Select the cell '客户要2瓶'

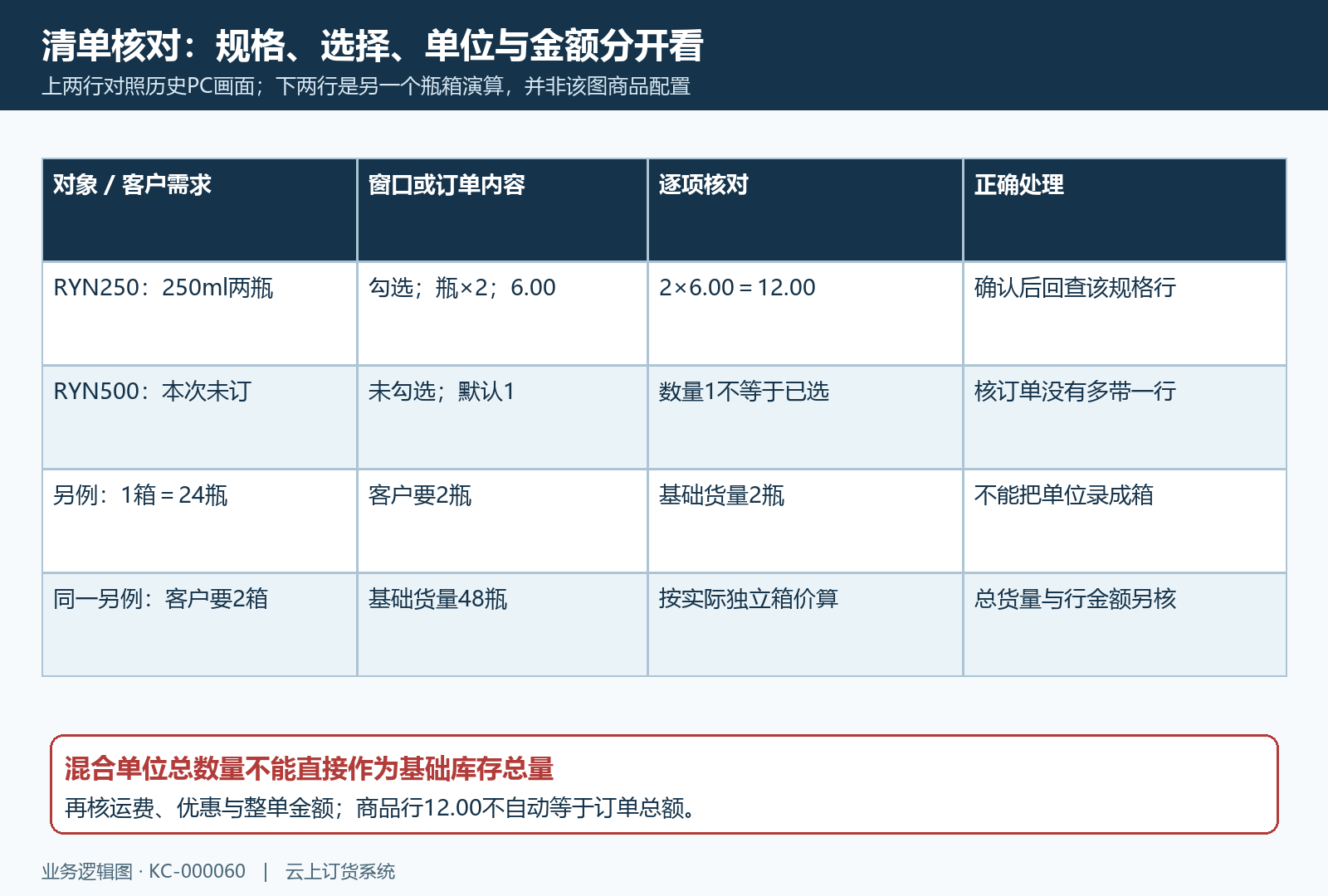pyautogui.click(x=502, y=521)
